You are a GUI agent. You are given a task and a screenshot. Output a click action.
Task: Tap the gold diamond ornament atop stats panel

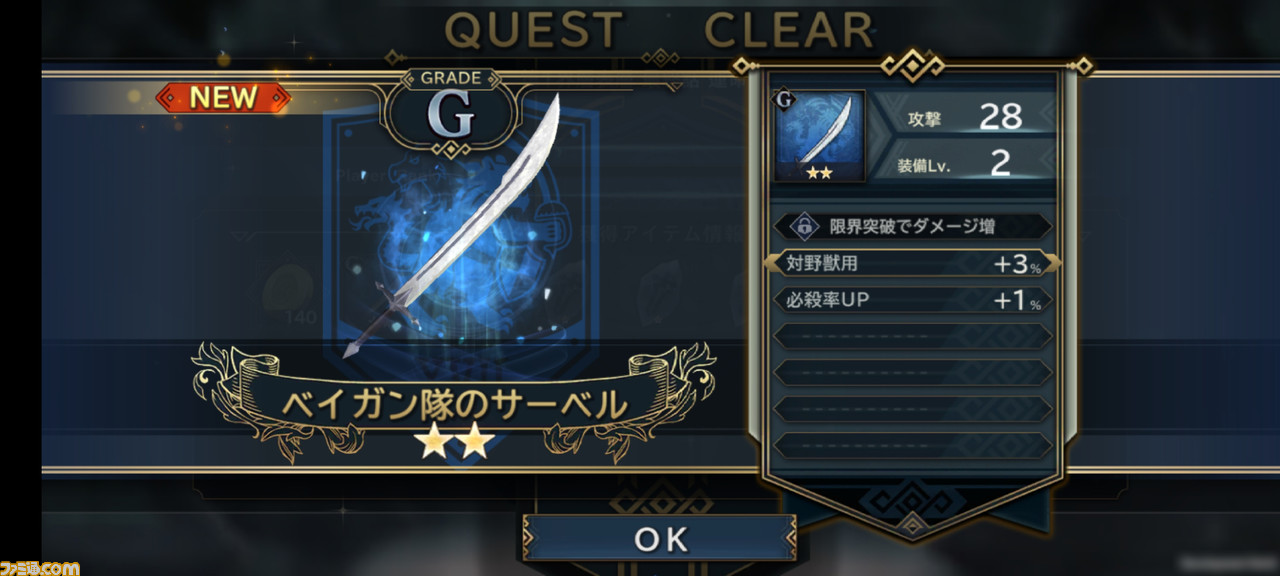coord(911,67)
